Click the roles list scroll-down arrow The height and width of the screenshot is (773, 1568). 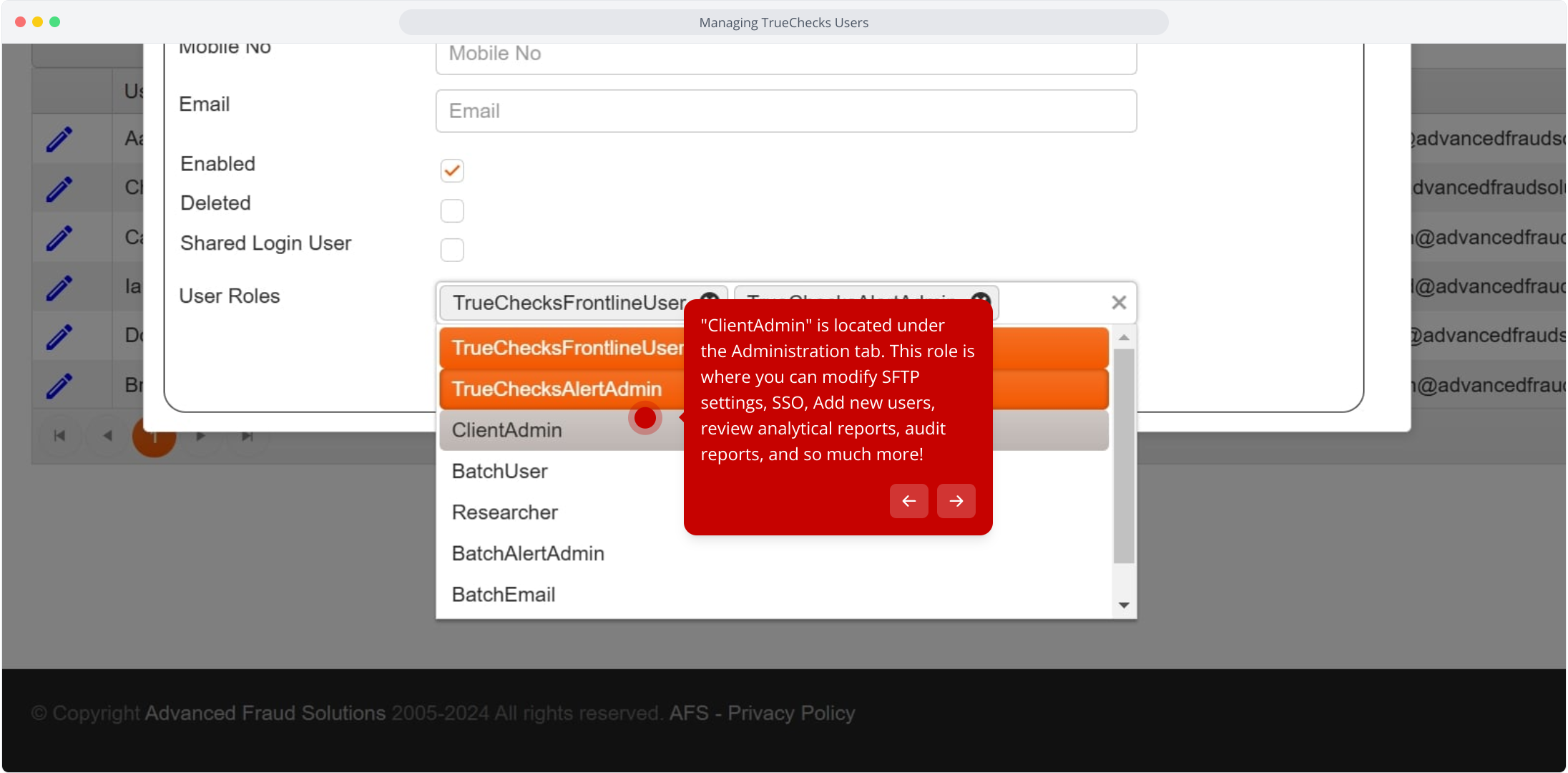click(x=1124, y=606)
